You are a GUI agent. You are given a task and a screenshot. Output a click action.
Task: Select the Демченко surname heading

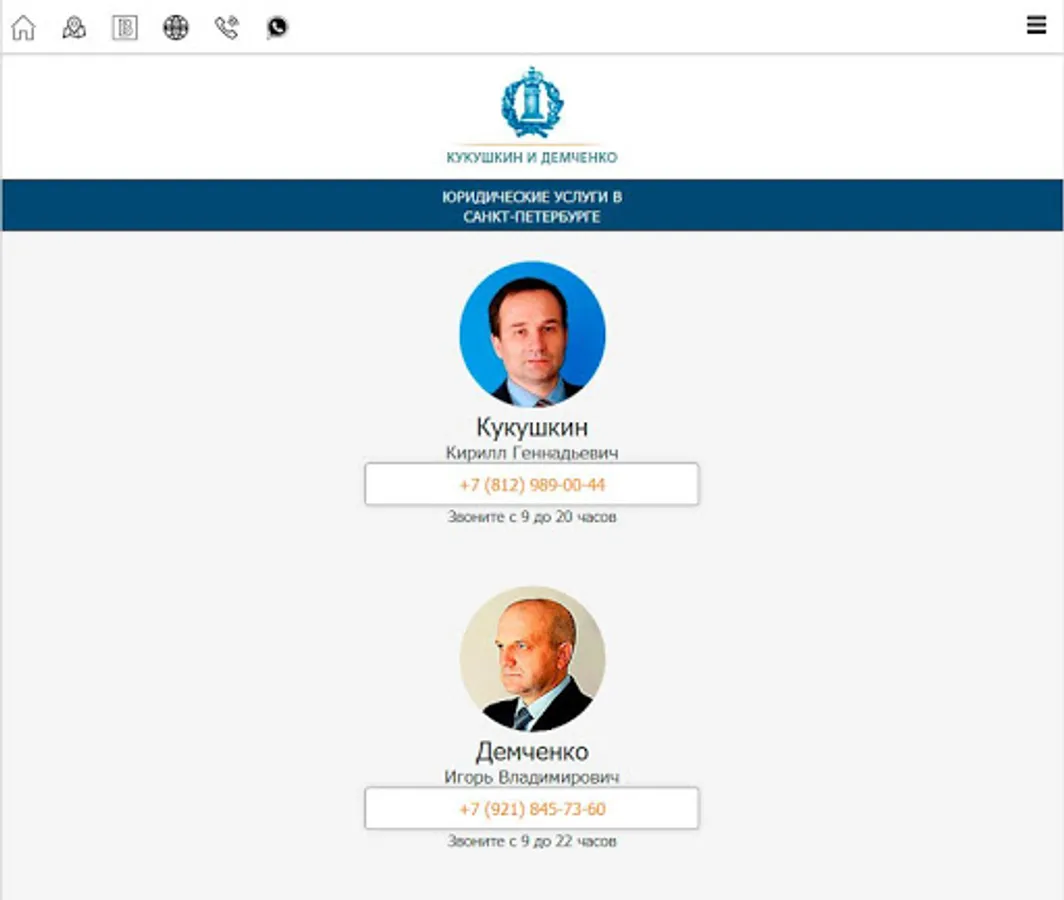[532, 751]
